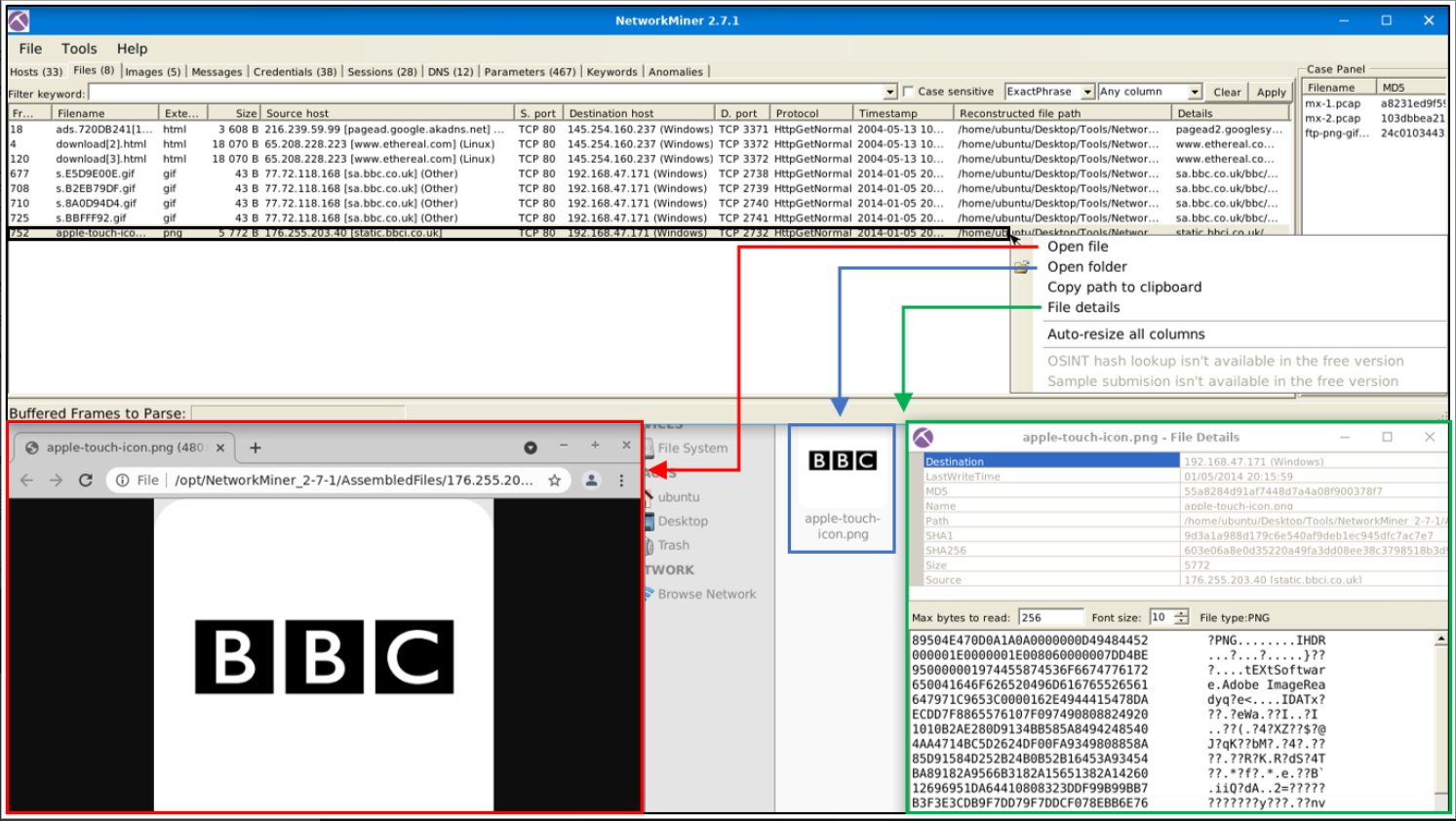Open the Help menu
Image resolution: width=1456 pixels, height=821 pixels.
click(132, 49)
